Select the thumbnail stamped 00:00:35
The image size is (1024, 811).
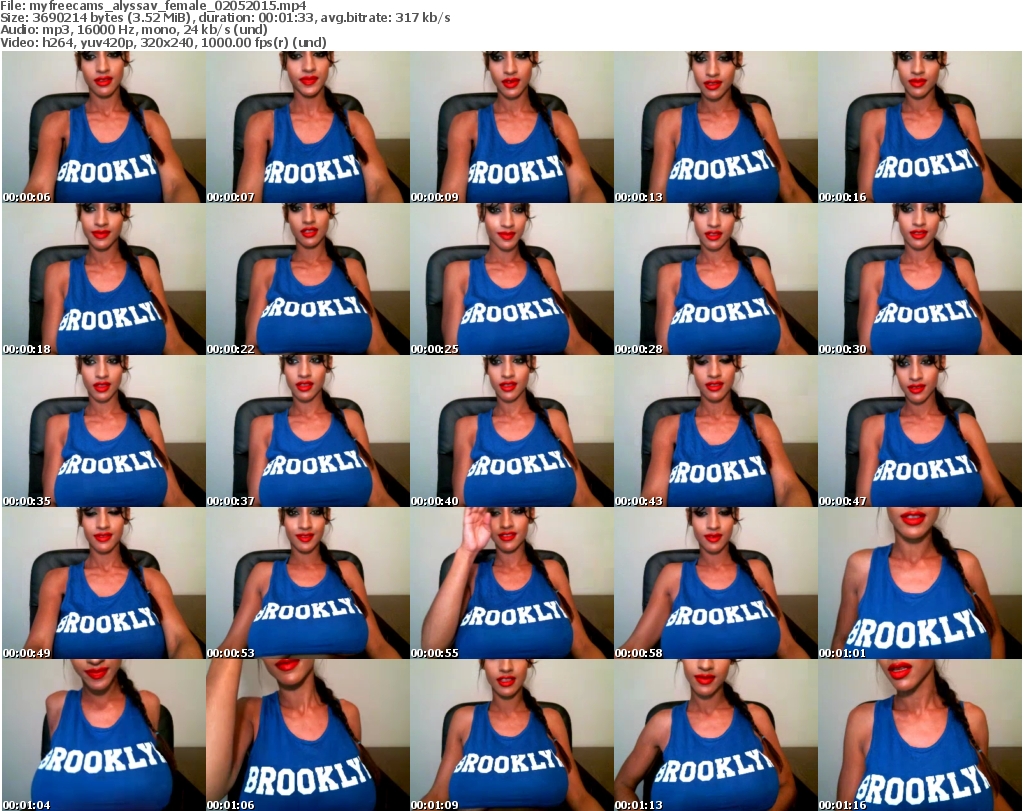point(104,432)
